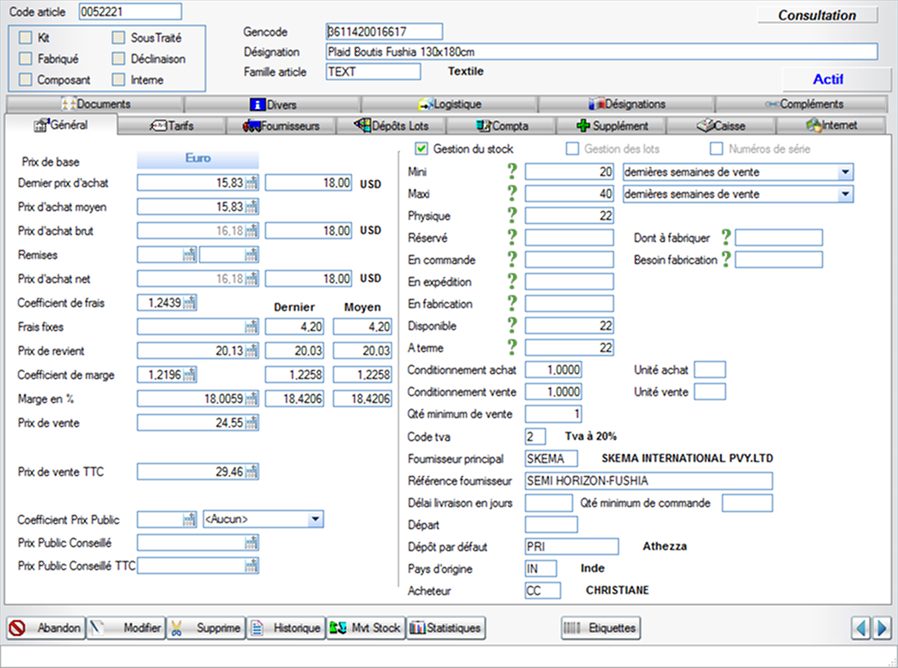Viewport: 898px width, 668px height.
Task: Open the Compléments tab
Action: (x=802, y=104)
